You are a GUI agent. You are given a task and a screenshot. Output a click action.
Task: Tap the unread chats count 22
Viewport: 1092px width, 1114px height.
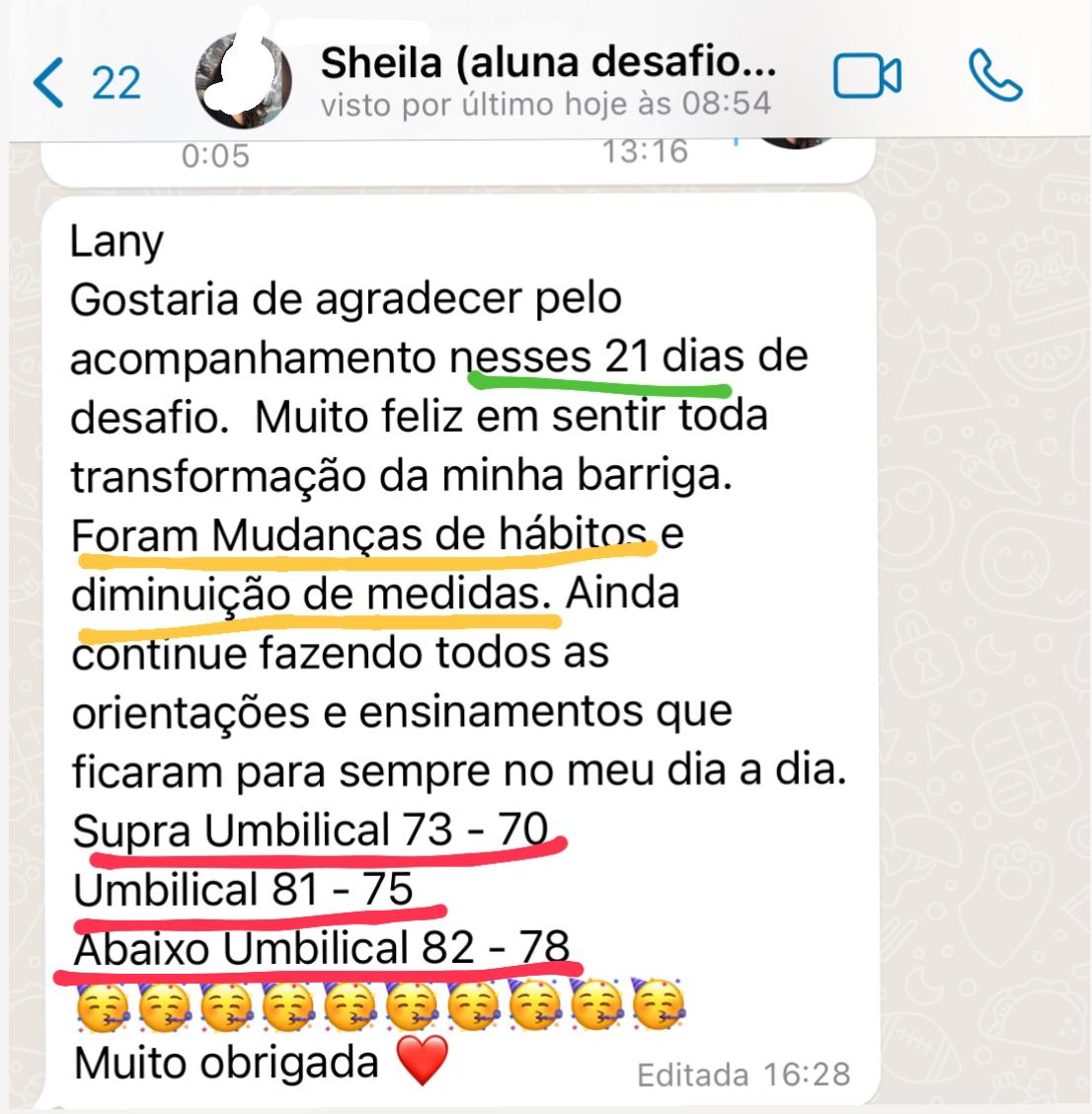116,83
